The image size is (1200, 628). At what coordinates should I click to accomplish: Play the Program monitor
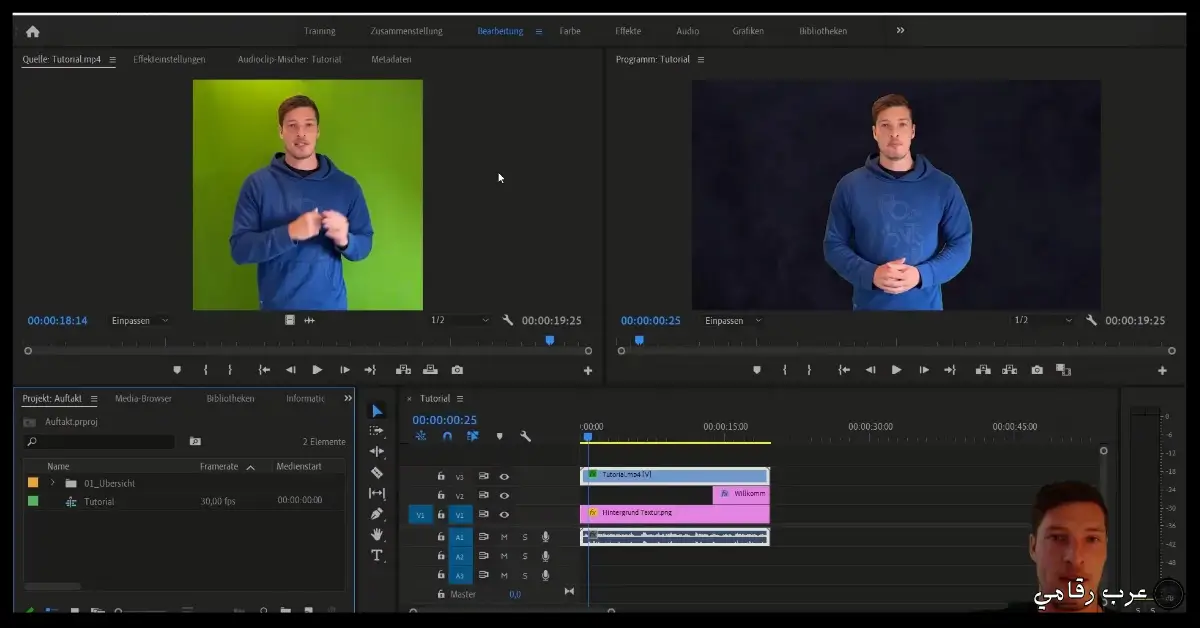[896, 369]
